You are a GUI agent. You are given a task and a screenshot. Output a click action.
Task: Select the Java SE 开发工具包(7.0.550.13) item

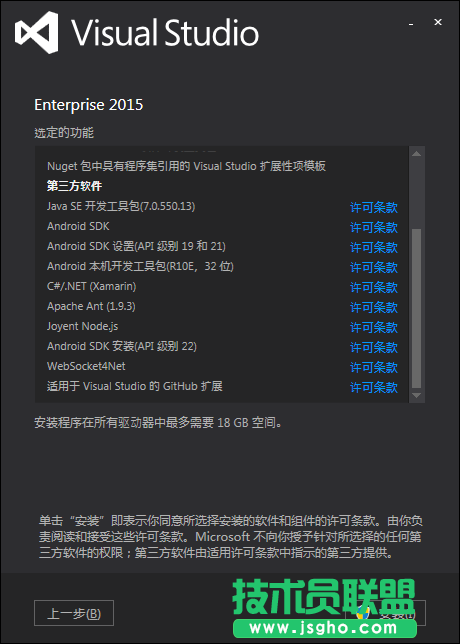pyautogui.click(x=121, y=206)
